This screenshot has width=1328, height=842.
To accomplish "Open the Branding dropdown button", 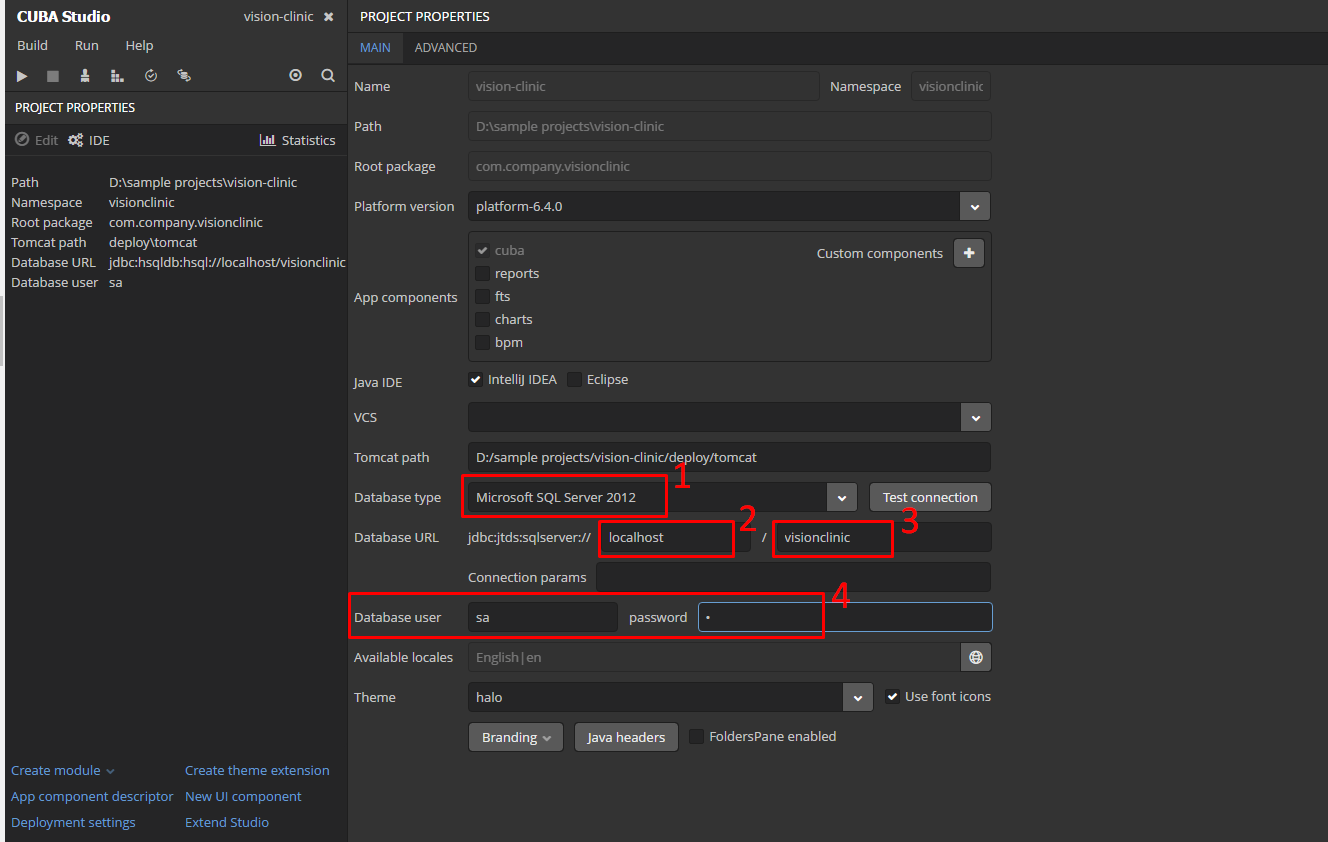I will 515,737.
